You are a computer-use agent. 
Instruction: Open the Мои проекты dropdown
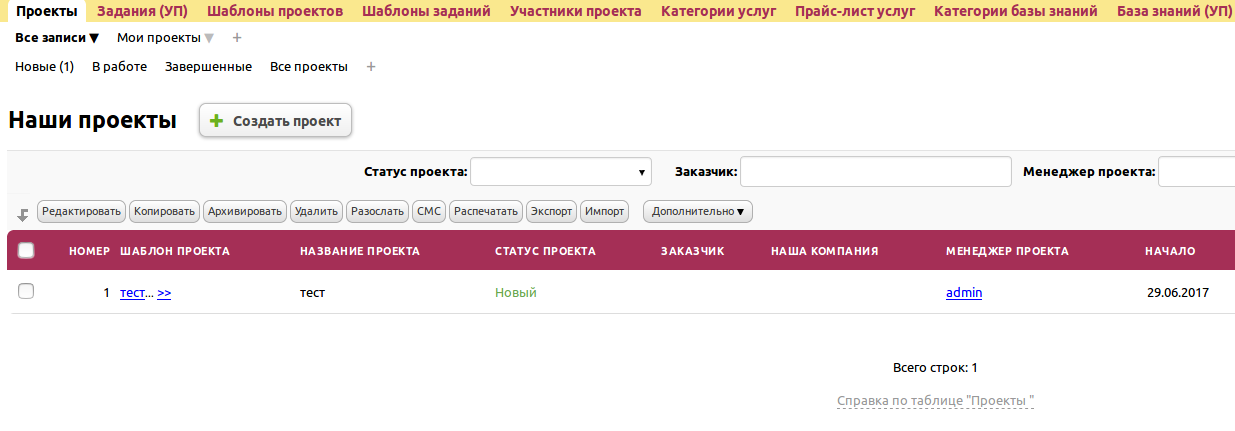pyautogui.click(x=165, y=38)
